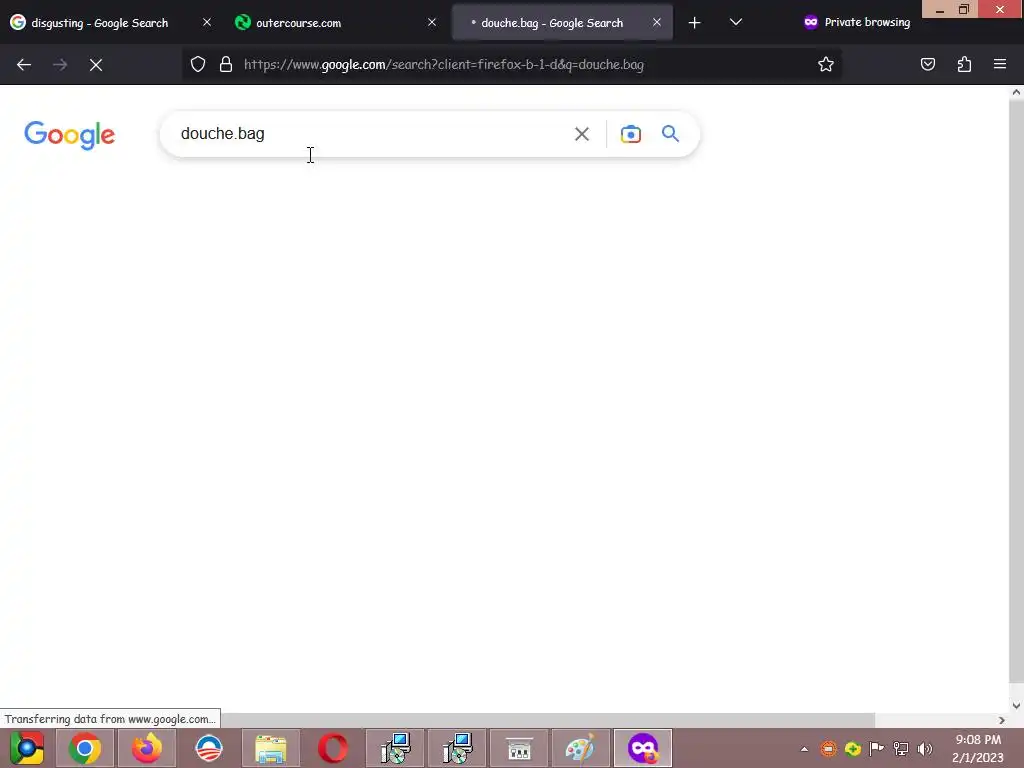Screen dimensions: 1024x768
Task: Open Paint from the taskbar
Action: (581, 748)
